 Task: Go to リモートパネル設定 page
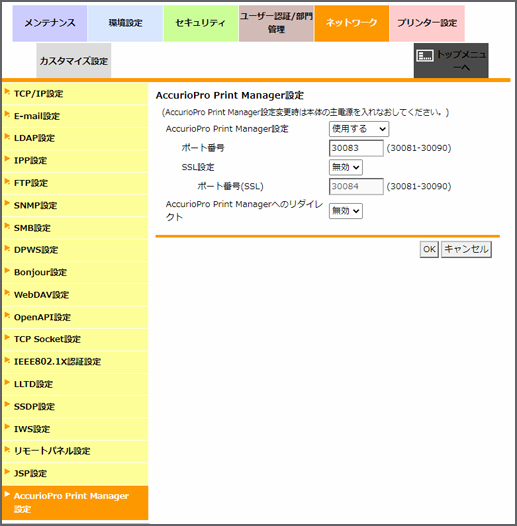(x=75, y=451)
